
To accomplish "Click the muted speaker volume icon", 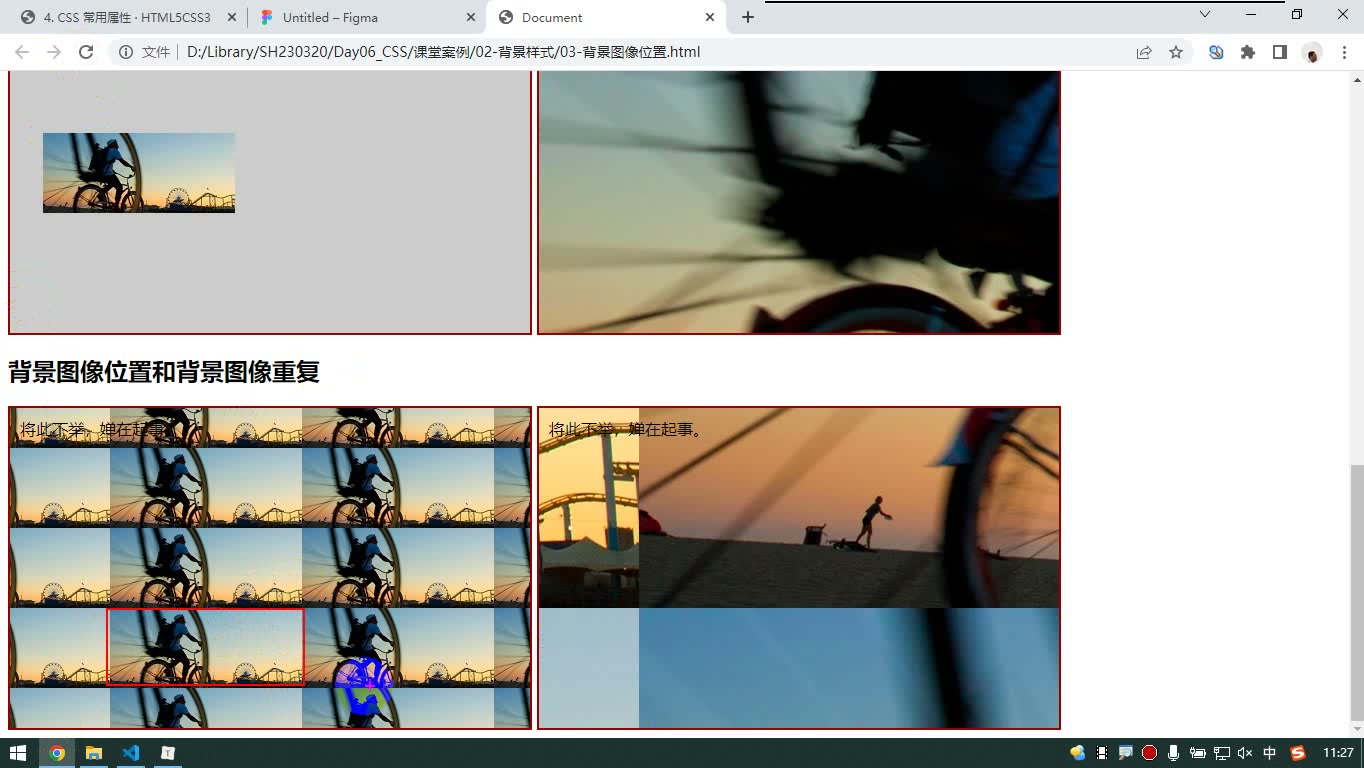I will tap(1245, 753).
